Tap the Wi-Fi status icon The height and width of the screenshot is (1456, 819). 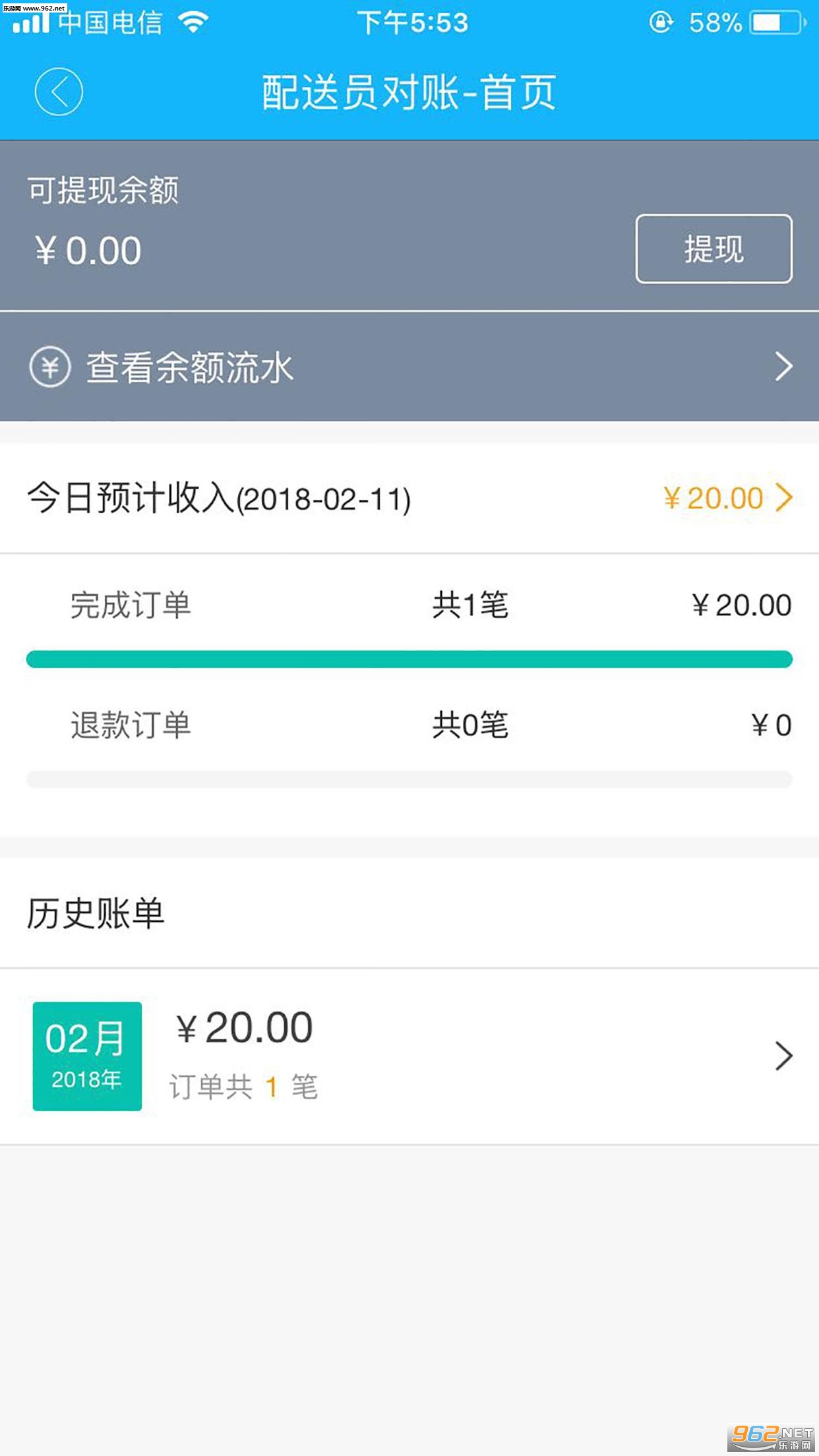193,23
